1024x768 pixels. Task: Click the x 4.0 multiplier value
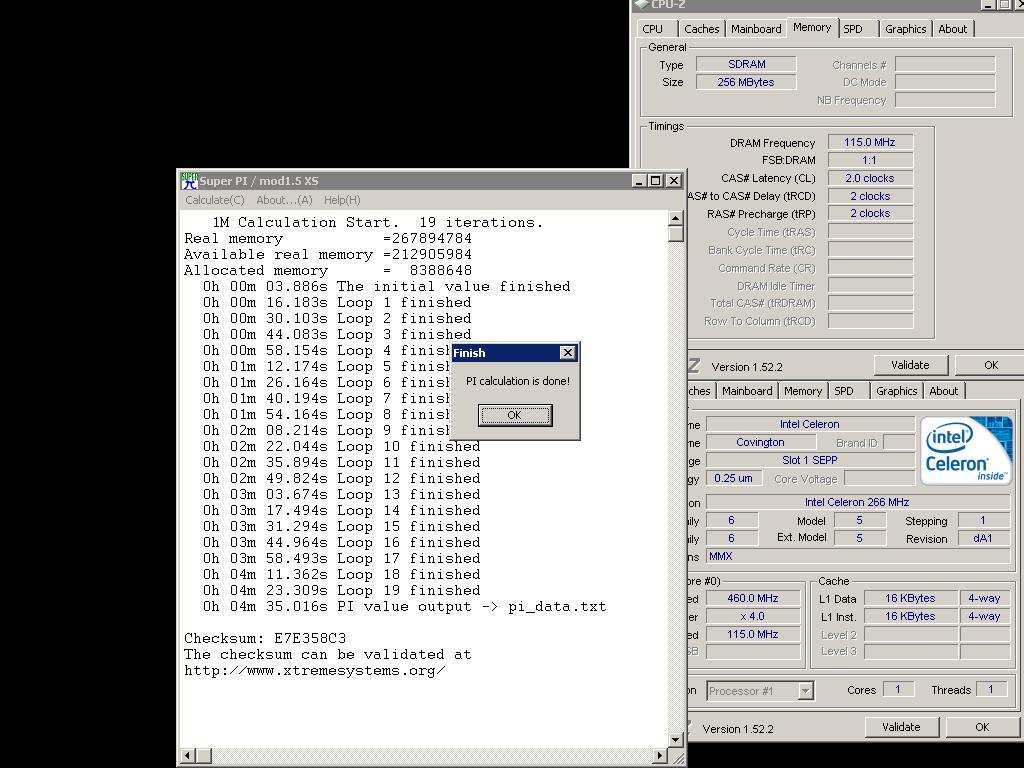(753, 616)
